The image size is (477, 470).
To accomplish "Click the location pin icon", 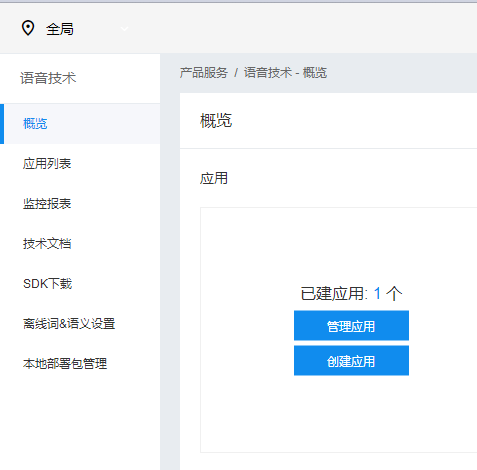I will (28, 28).
